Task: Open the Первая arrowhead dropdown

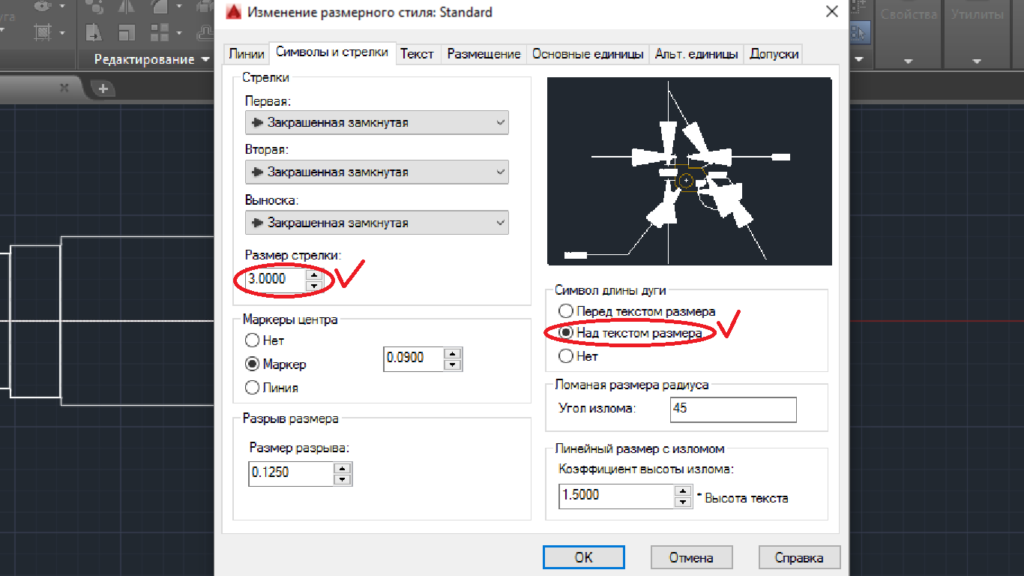Action: tap(376, 123)
